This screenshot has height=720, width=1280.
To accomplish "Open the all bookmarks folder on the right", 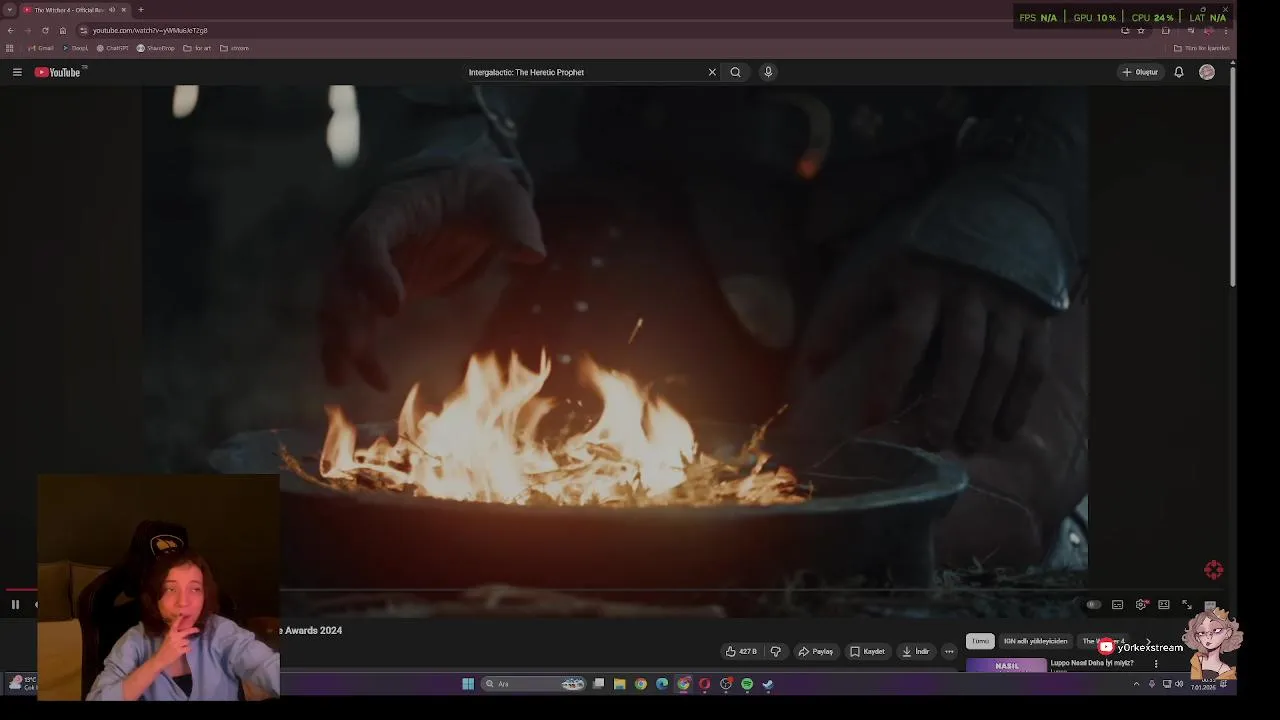I will (1202, 48).
